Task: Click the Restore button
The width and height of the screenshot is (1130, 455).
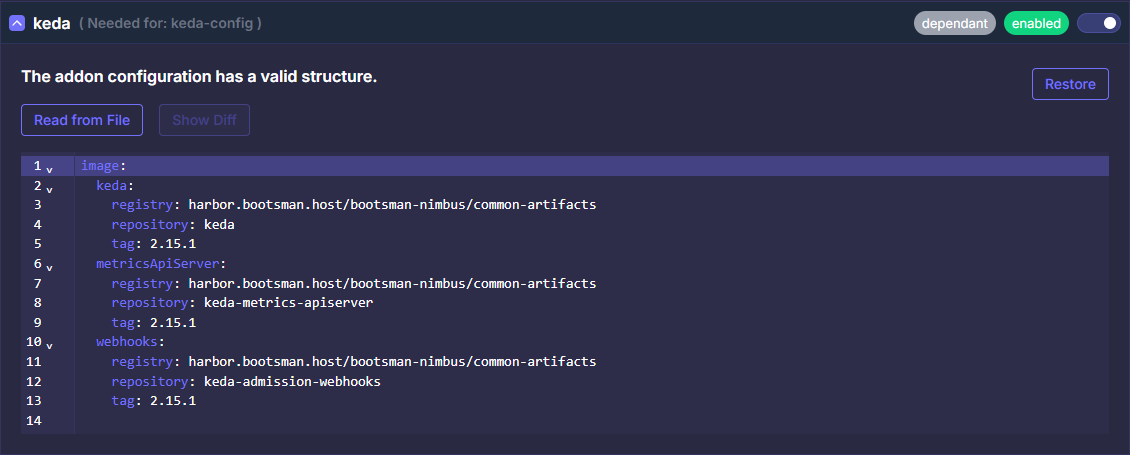Action: coord(1070,84)
